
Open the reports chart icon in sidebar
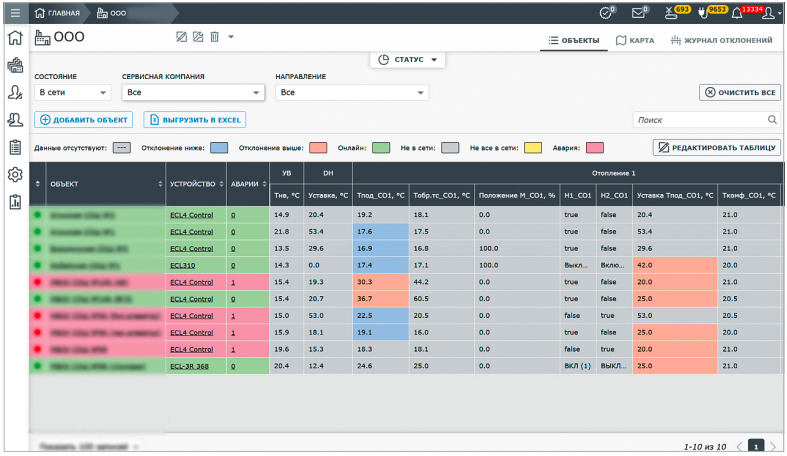15,202
